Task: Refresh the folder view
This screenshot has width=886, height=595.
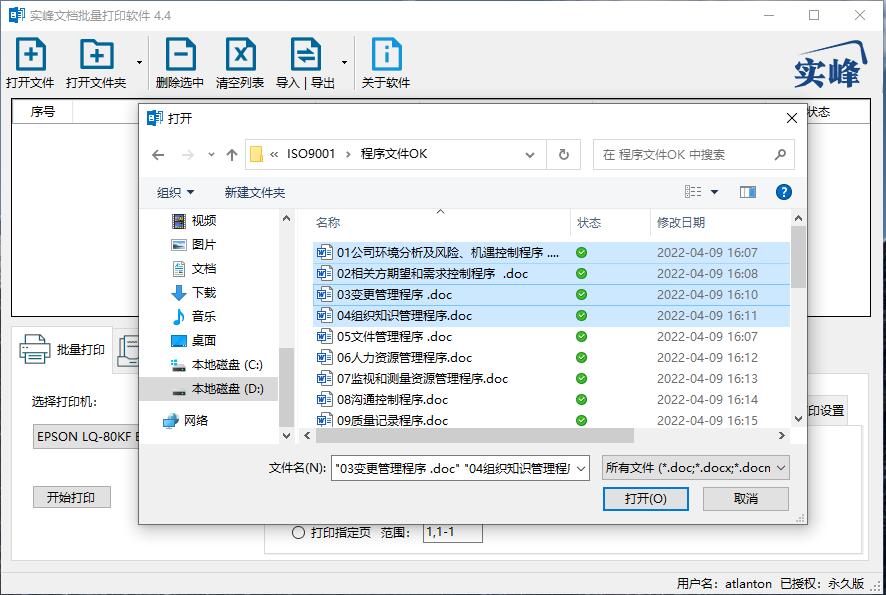Action: pyautogui.click(x=563, y=155)
